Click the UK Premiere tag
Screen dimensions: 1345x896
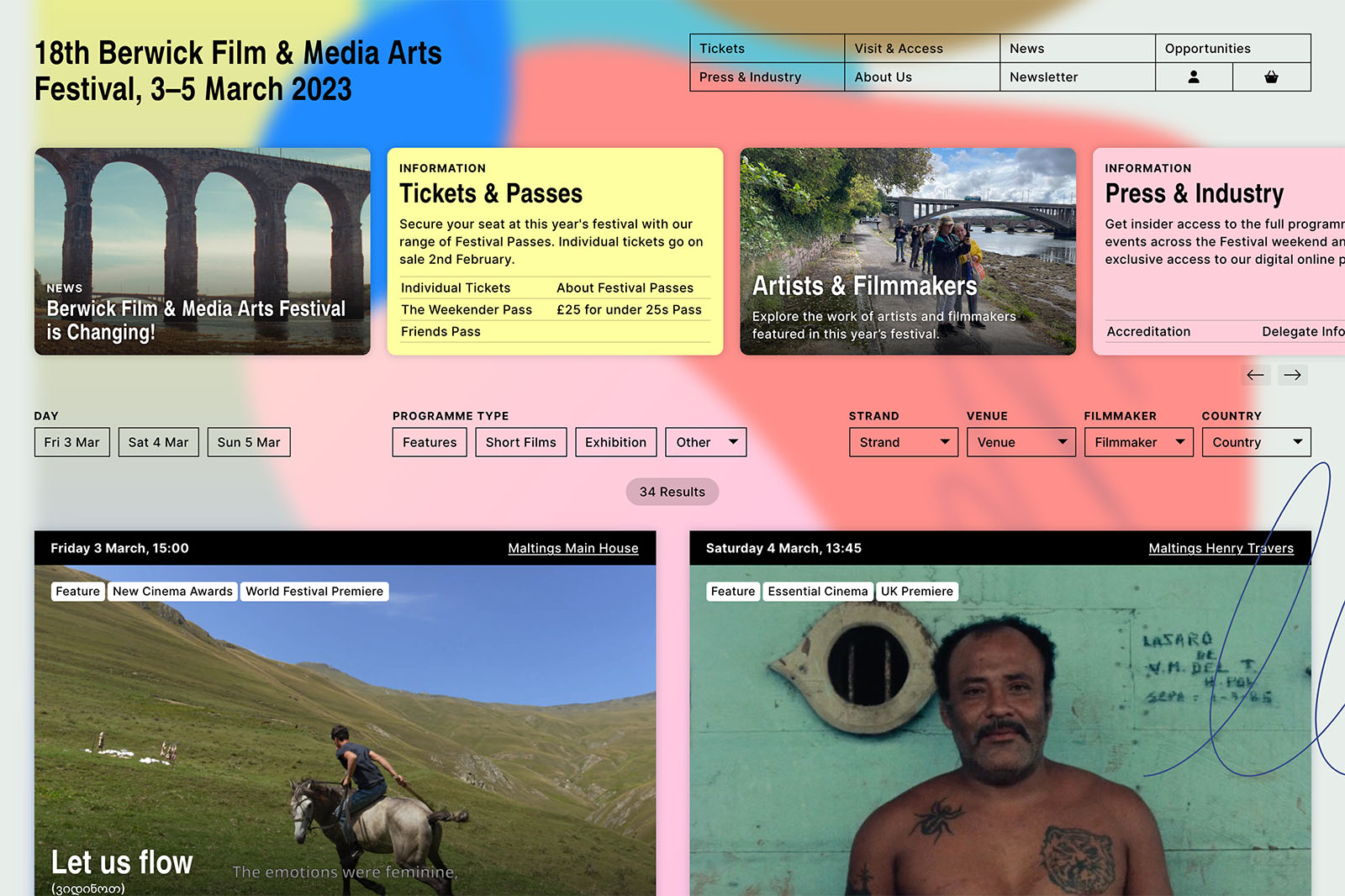point(917,592)
